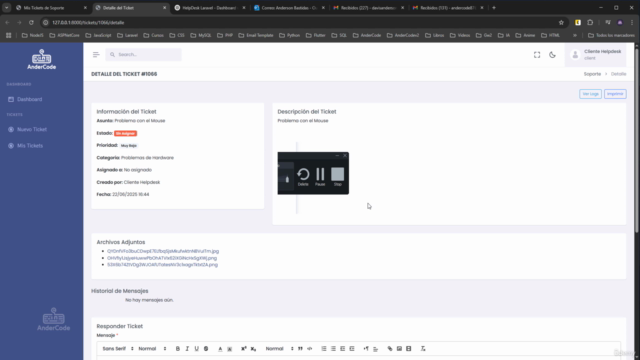Open the AnderCode bookmarks folder
This screenshot has width=640, height=360.
[367, 36]
